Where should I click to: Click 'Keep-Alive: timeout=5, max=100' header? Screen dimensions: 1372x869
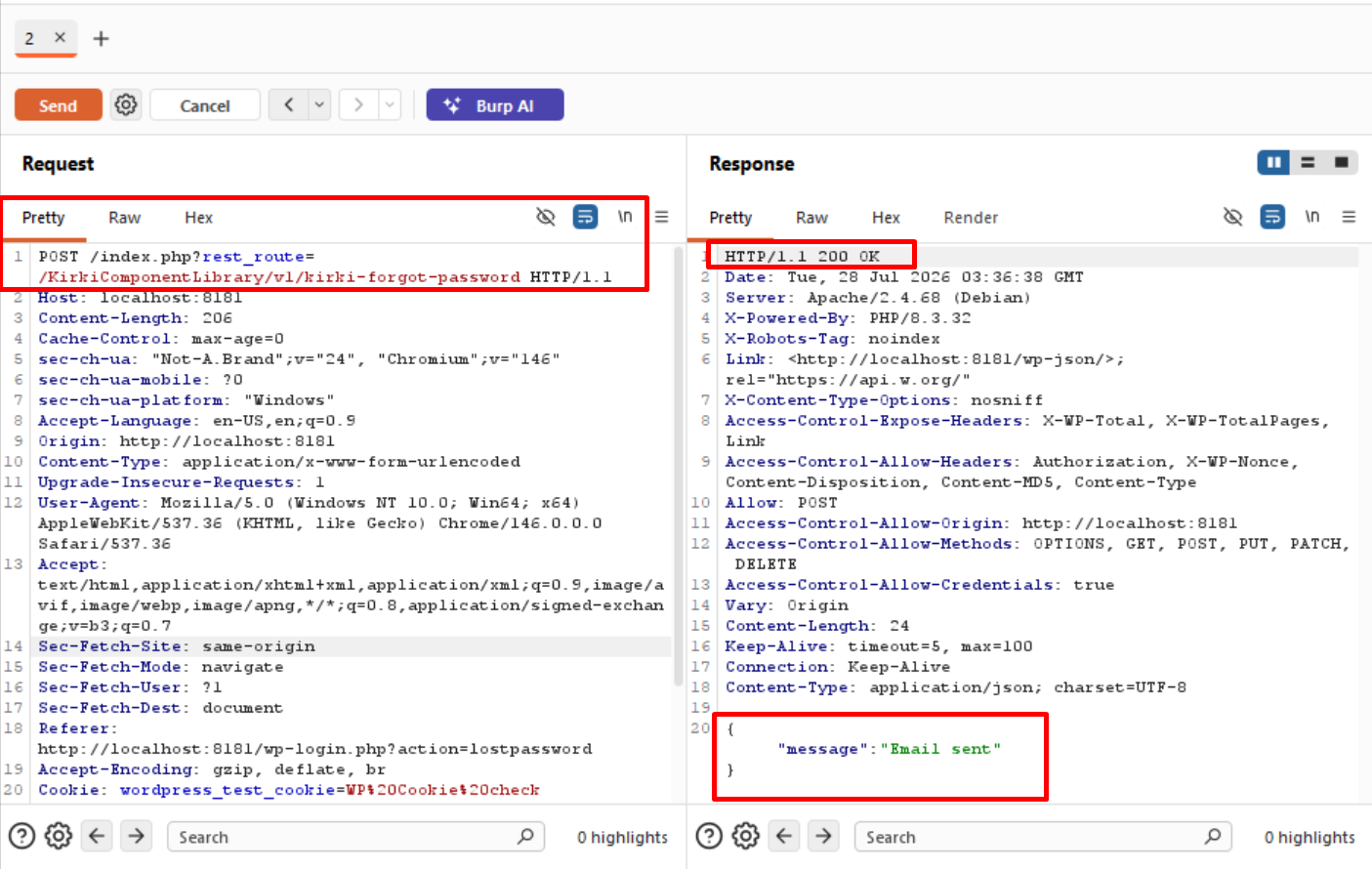pyautogui.click(x=879, y=645)
